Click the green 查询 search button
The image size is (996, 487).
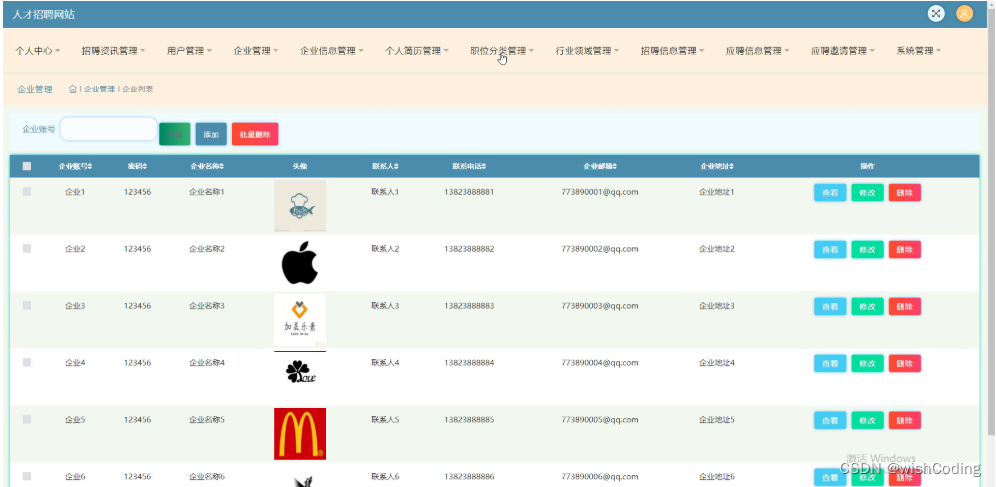click(x=175, y=134)
